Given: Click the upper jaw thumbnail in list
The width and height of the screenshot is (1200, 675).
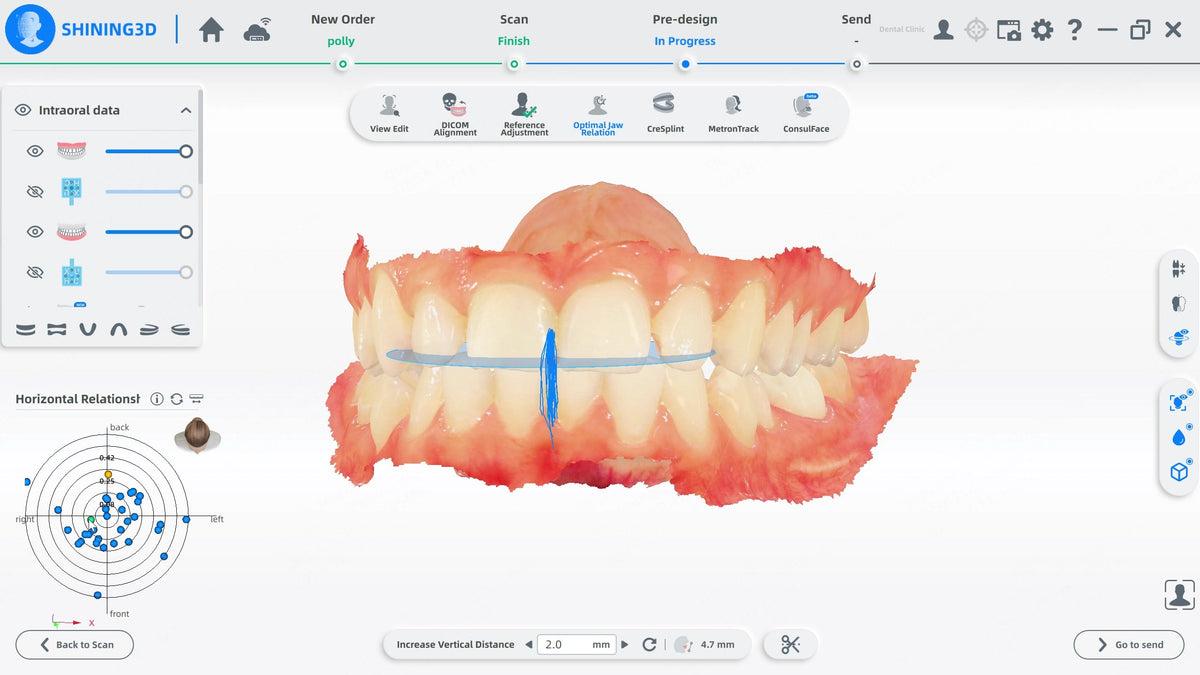Looking at the screenshot, I should [71, 151].
